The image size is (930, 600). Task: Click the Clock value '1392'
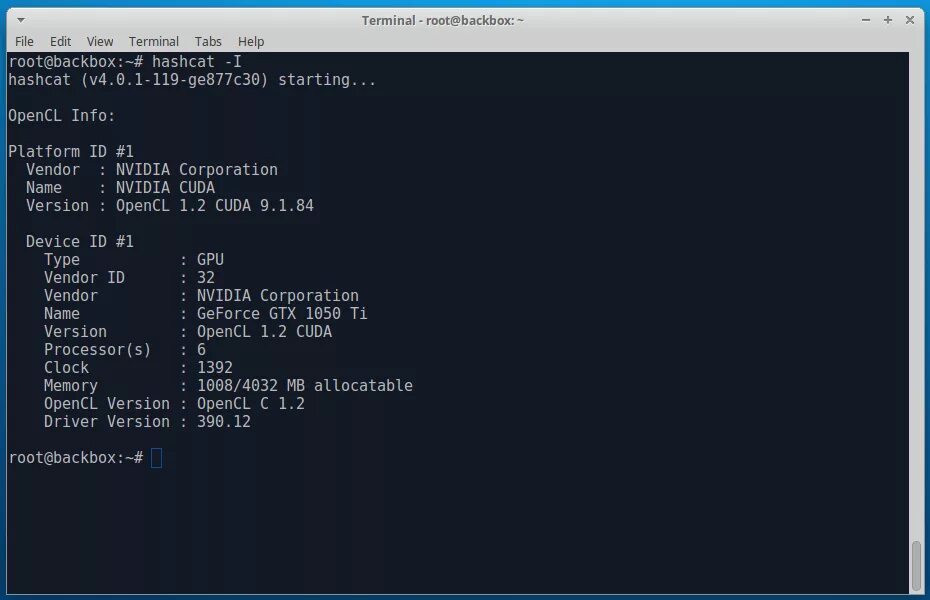coord(215,368)
